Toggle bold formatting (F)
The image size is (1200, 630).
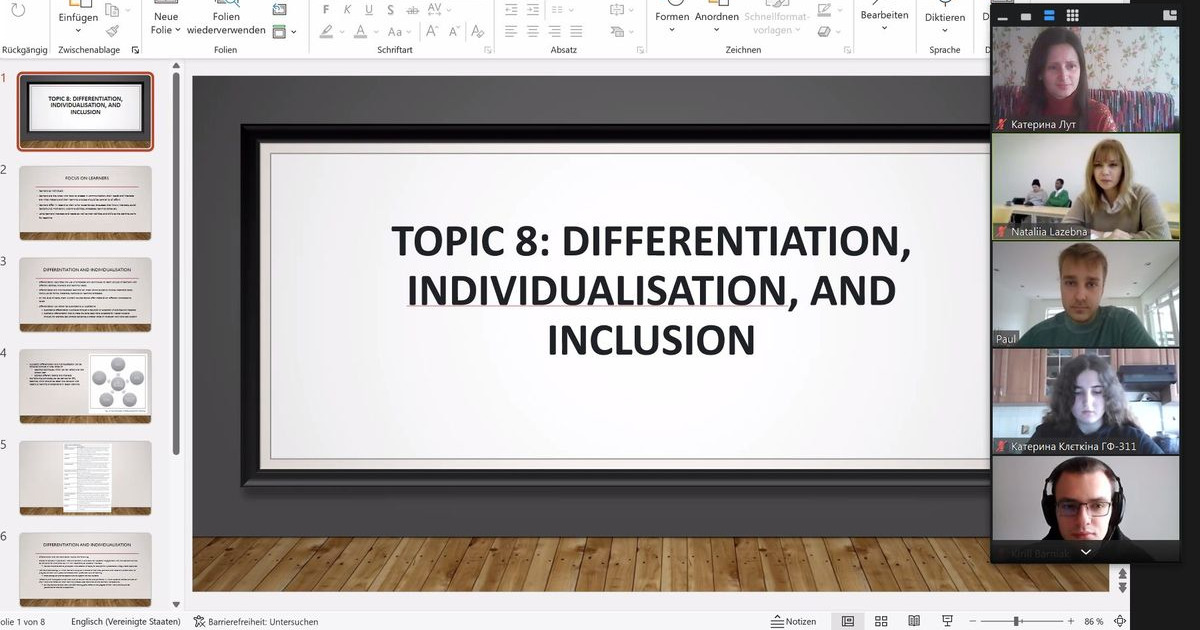point(326,10)
